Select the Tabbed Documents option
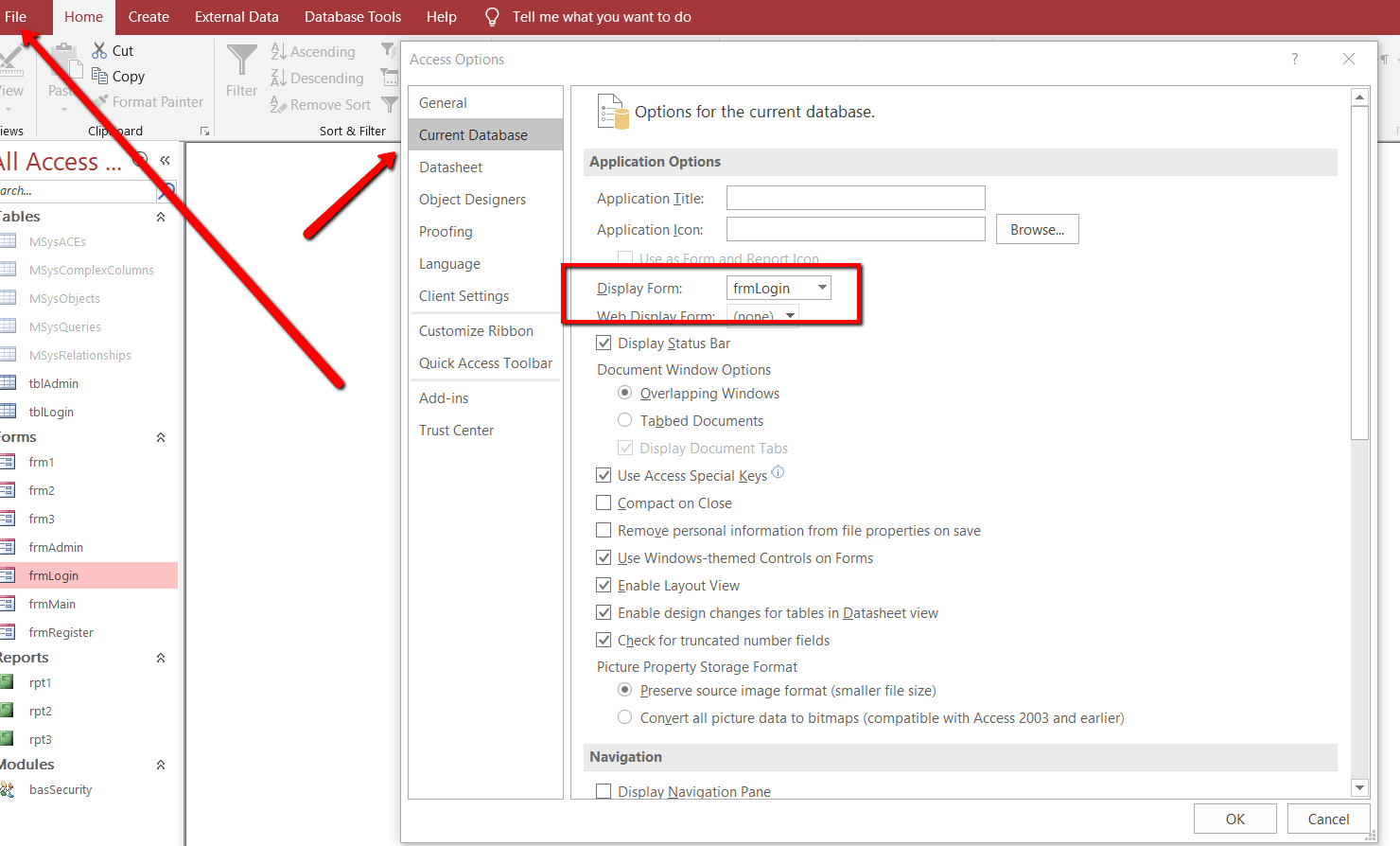Image resolution: width=1400 pixels, height=846 pixels. point(624,420)
